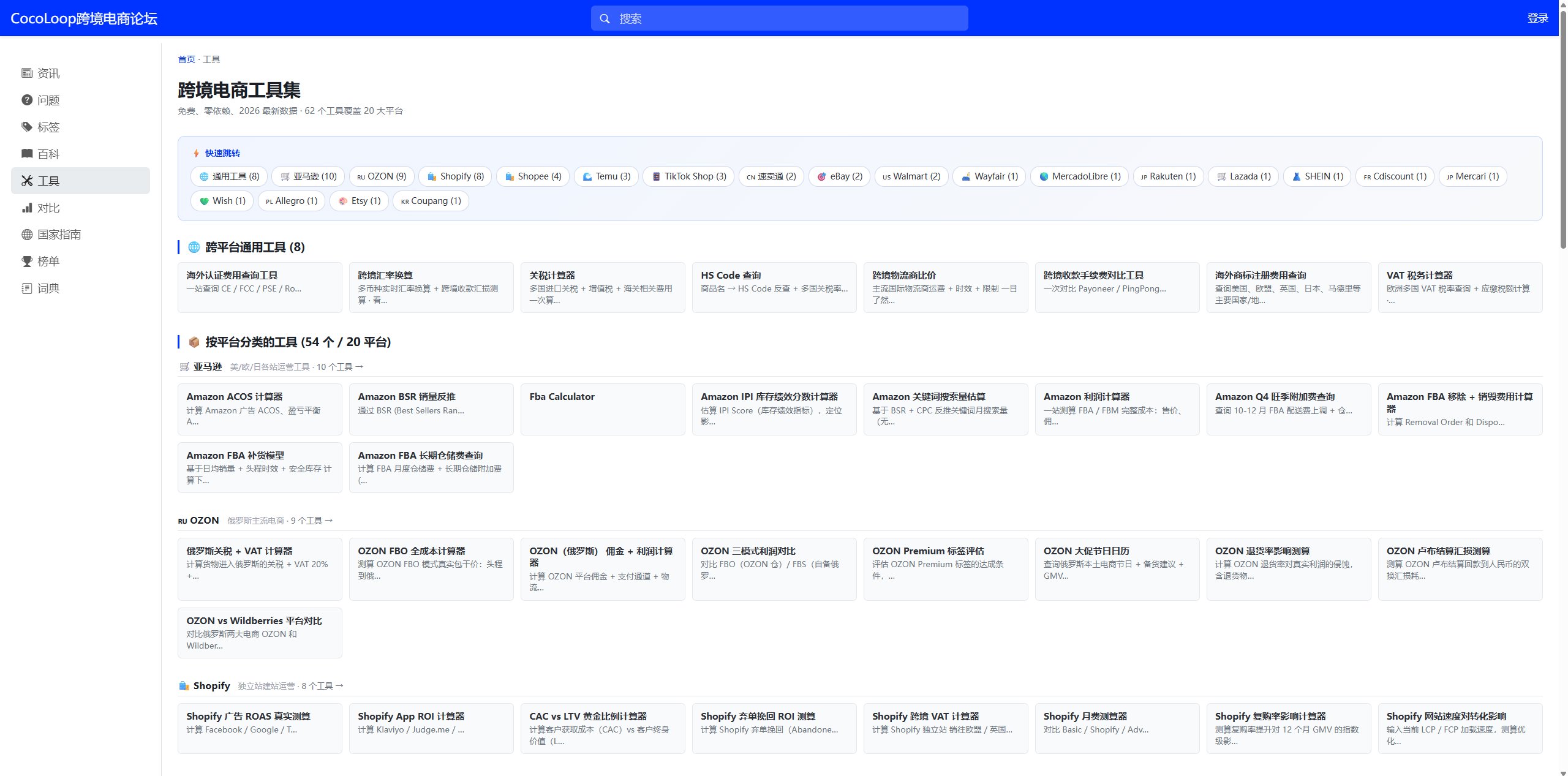Click the dictionary icon beside 词典
This screenshot has height=776, width=1568.
27,288
